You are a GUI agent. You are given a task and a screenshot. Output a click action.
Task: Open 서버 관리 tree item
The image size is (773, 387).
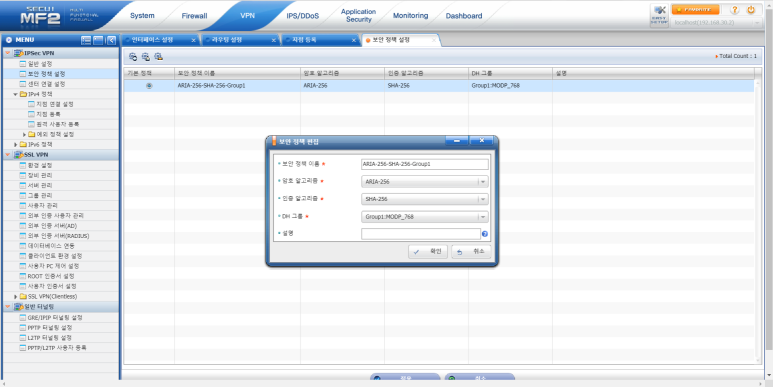tap(39, 185)
